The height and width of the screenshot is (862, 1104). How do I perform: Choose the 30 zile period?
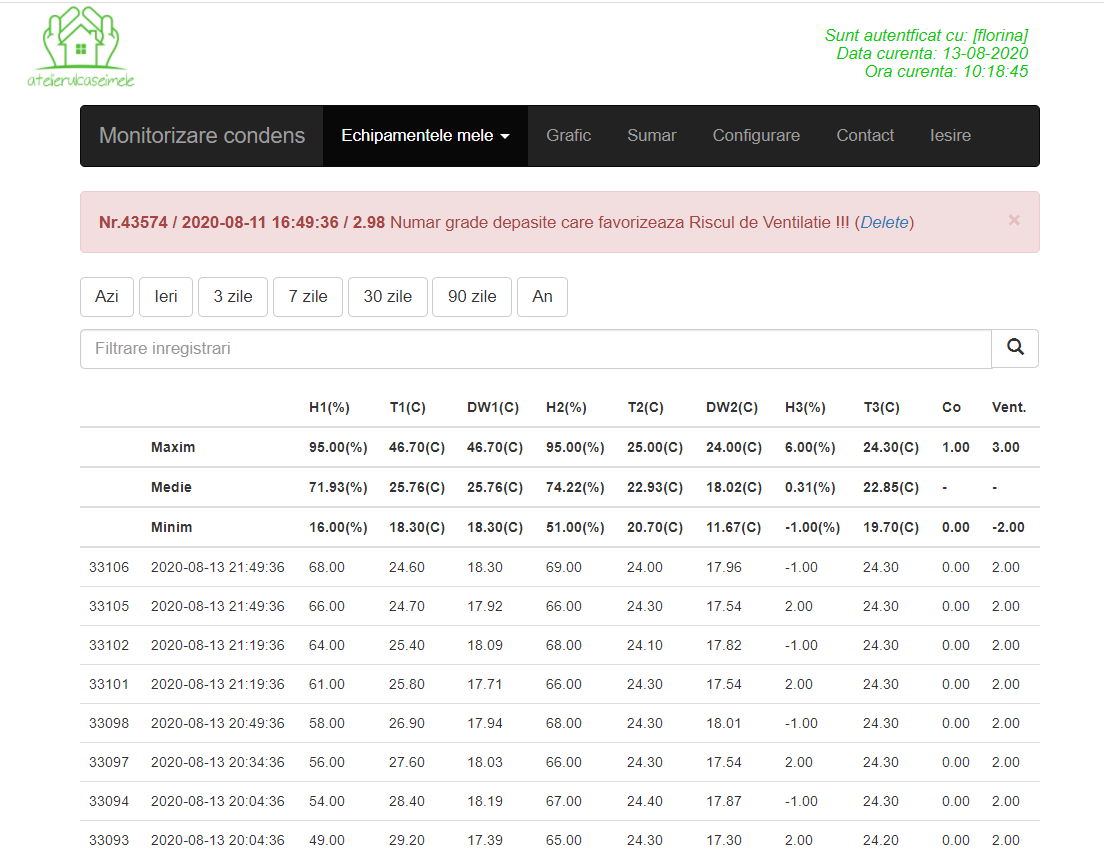point(387,297)
